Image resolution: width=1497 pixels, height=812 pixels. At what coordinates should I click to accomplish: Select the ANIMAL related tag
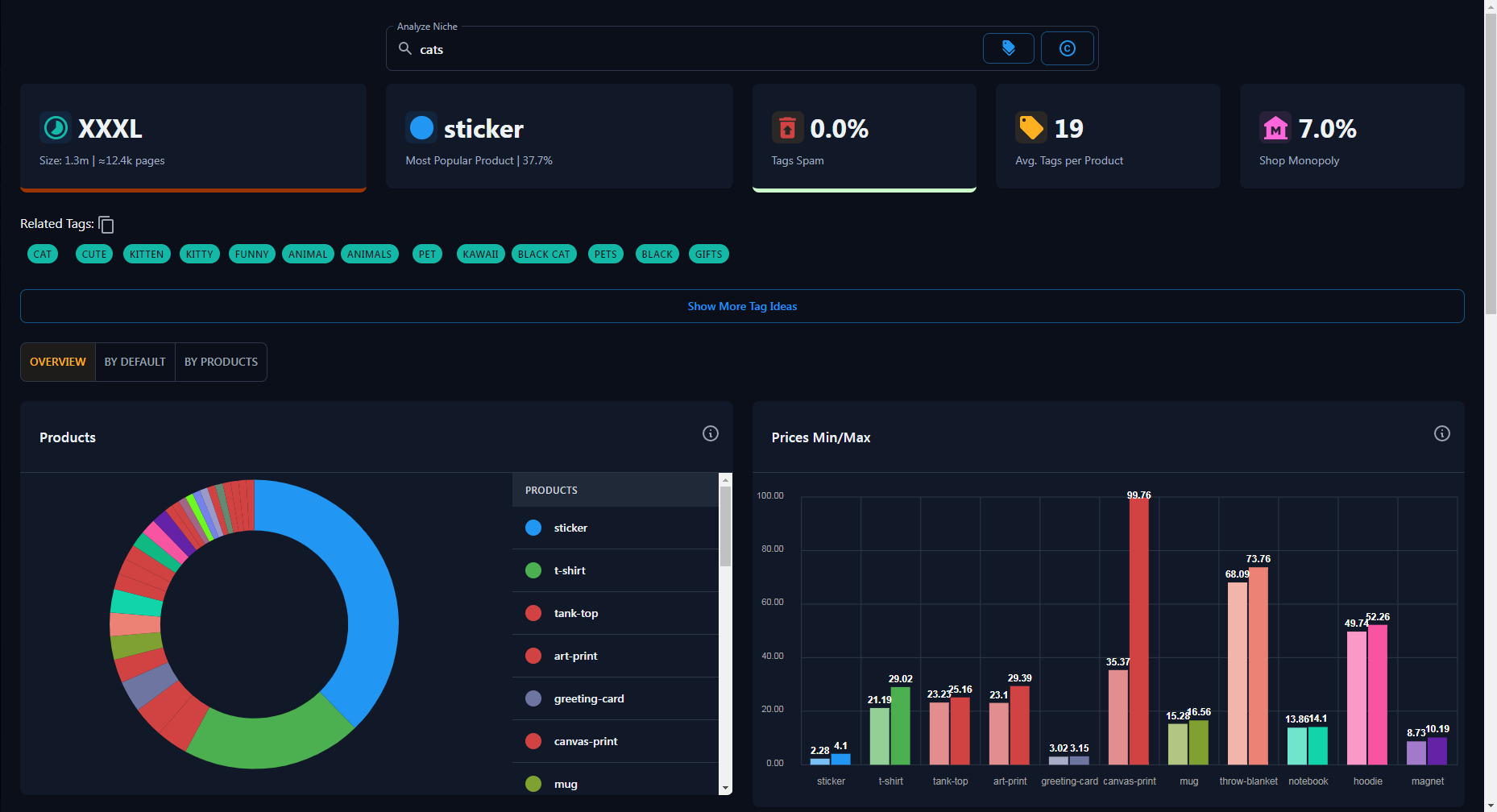click(x=308, y=255)
